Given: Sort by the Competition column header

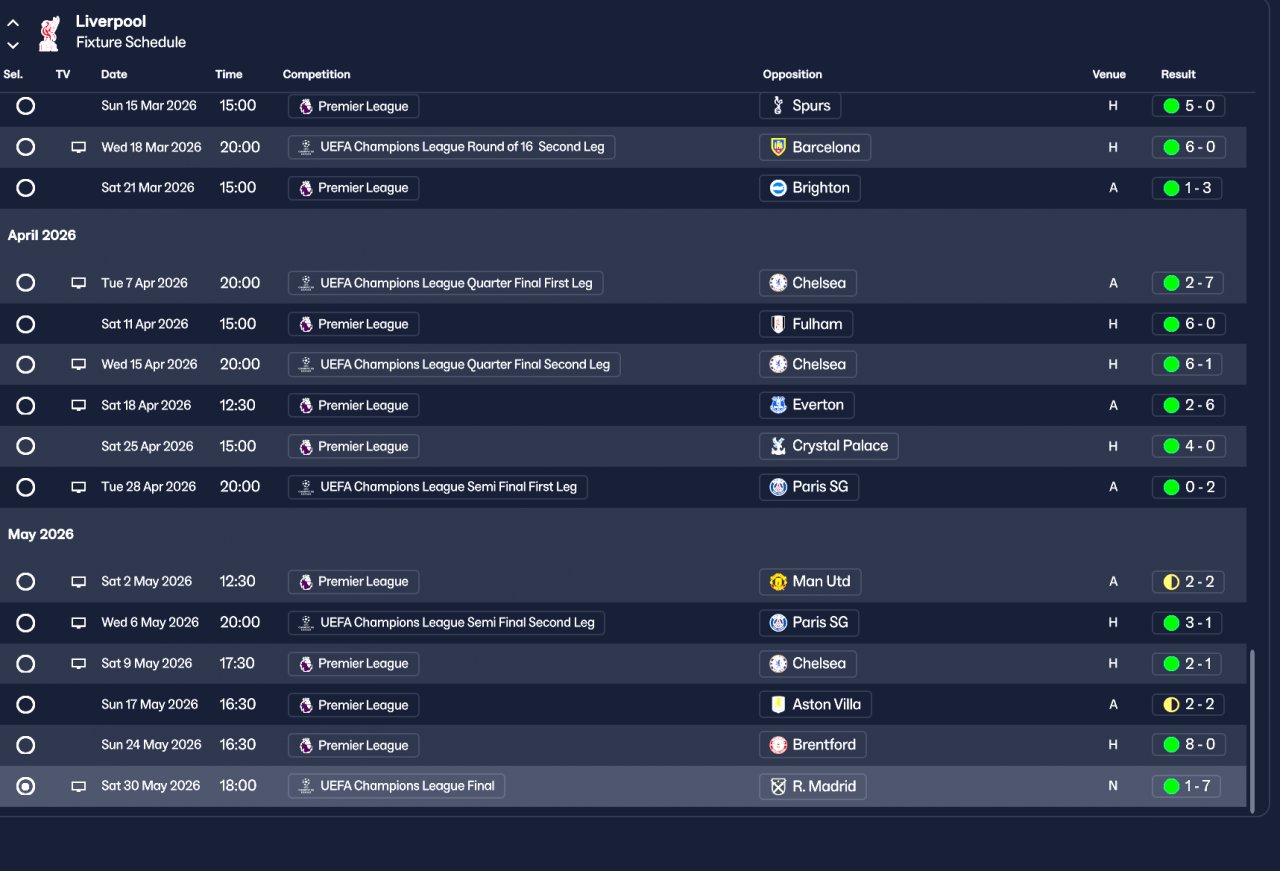Looking at the screenshot, I should point(317,74).
